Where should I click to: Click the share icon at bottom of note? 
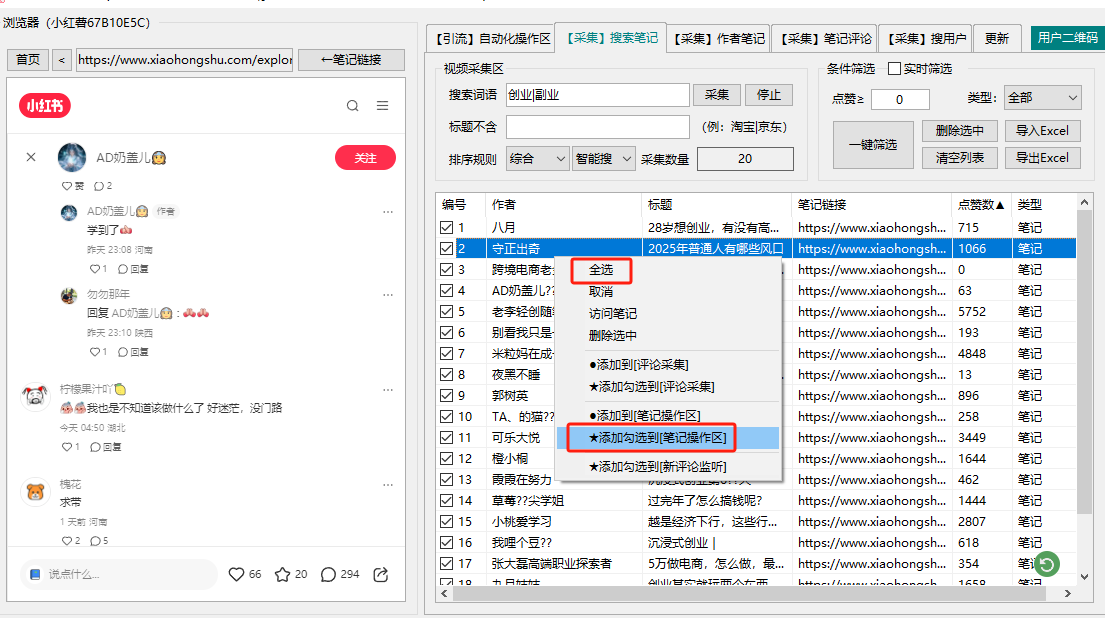[x=380, y=574]
